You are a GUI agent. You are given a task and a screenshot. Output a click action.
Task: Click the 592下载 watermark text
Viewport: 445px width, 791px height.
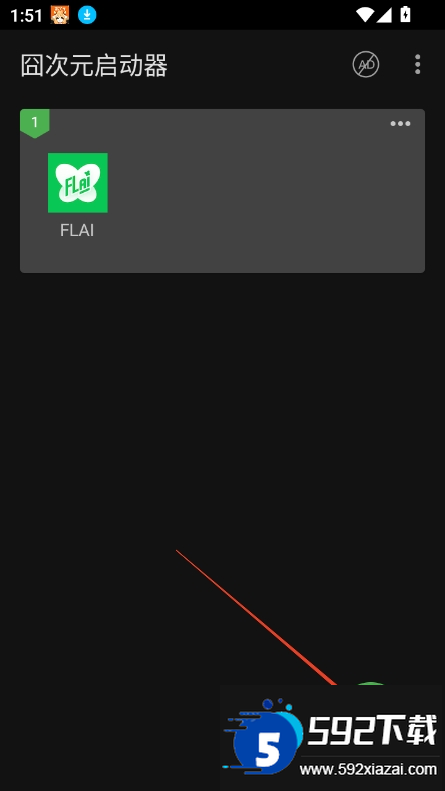[x=372, y=730]
